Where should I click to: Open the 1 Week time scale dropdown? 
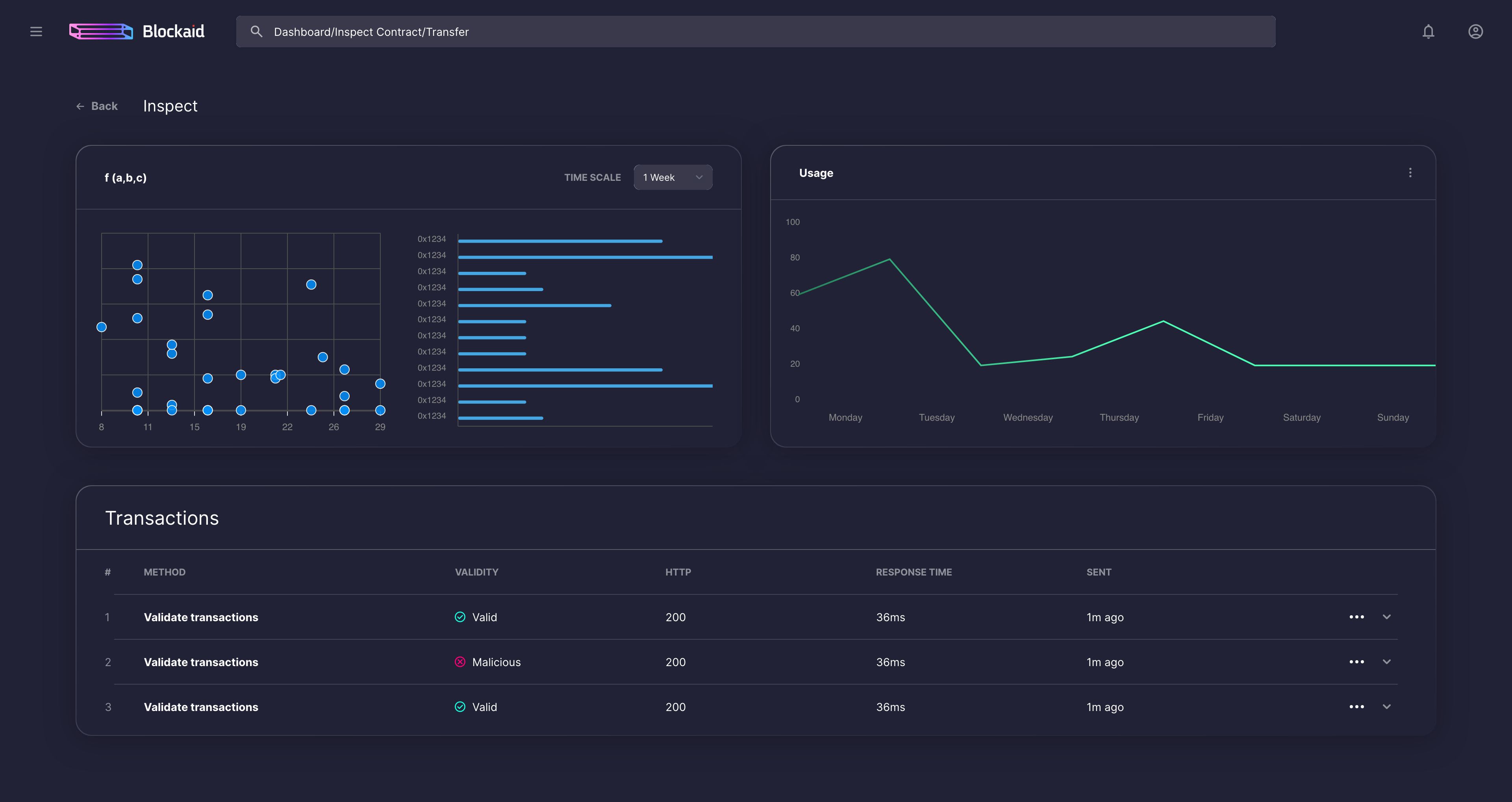[673, 177]
